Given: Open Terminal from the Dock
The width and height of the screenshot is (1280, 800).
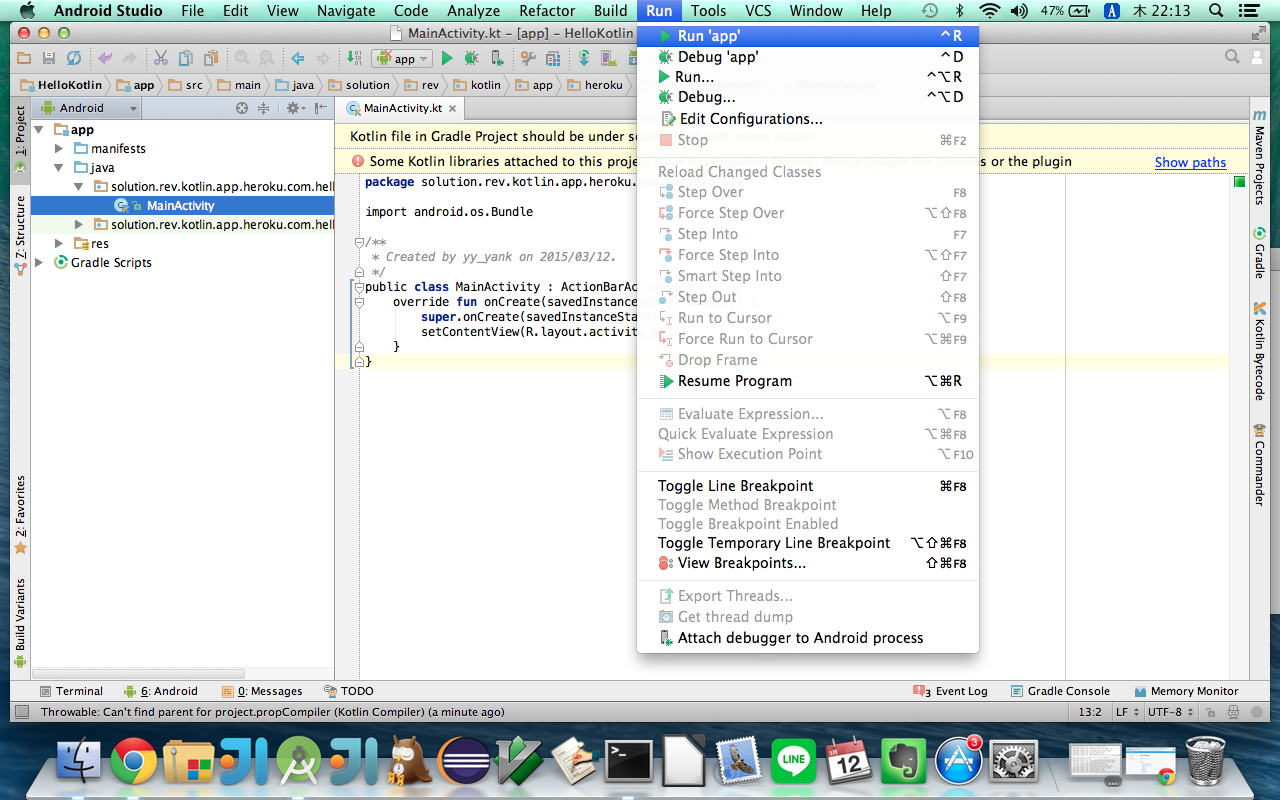Looking at the screenshot, I should 630,761.
